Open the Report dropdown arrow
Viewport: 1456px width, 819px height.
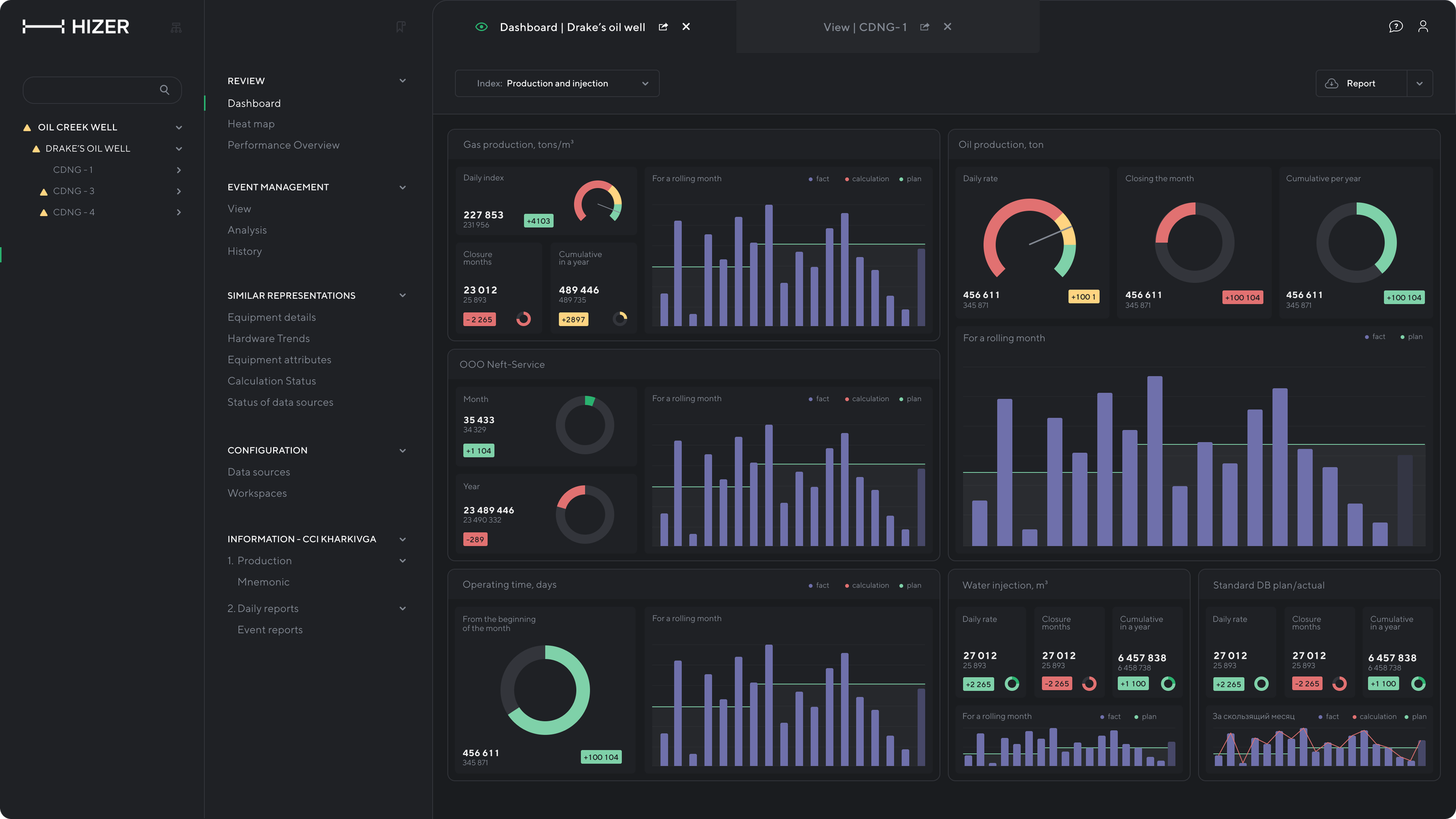tap(1419, 83)
